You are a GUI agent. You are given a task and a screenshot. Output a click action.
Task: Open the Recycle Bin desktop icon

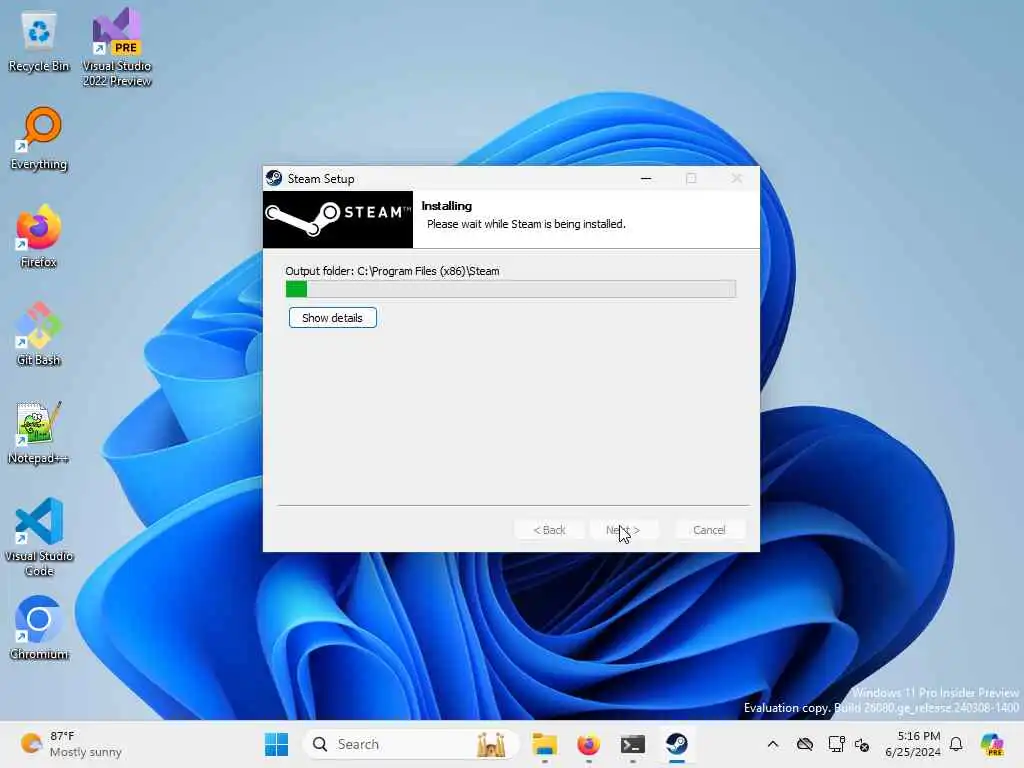click(x=39, y=42)
